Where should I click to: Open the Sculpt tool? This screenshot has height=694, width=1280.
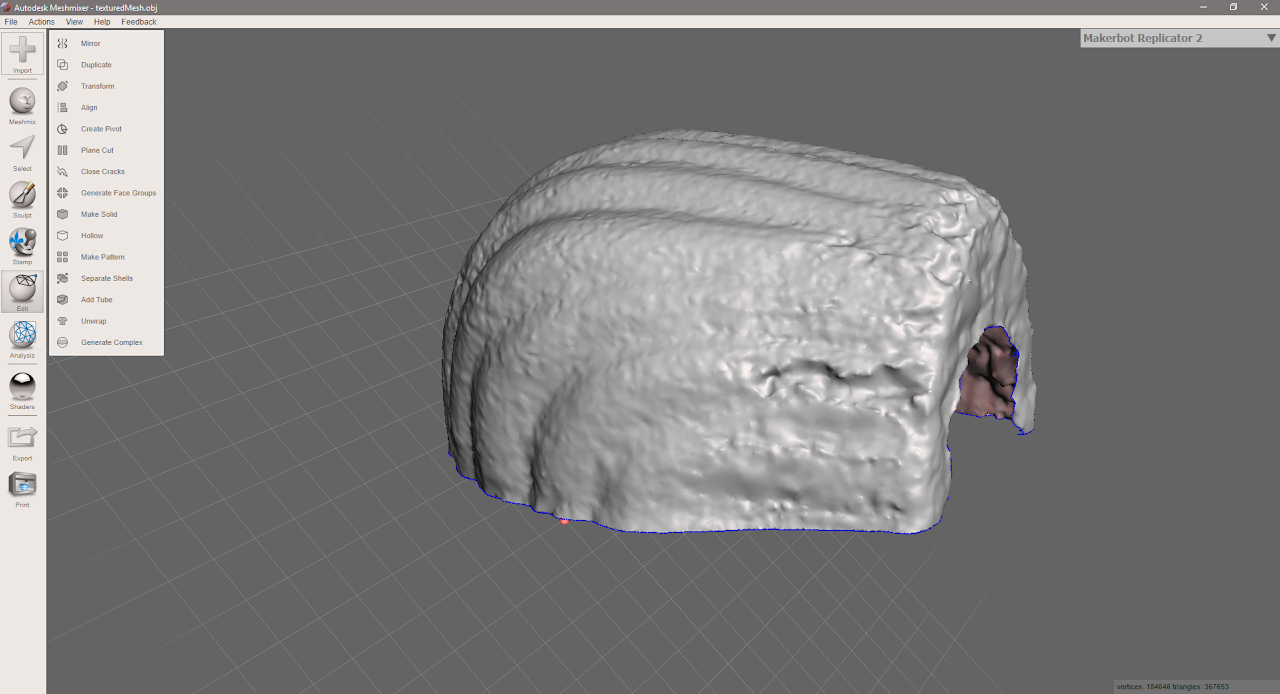[22, 196]
